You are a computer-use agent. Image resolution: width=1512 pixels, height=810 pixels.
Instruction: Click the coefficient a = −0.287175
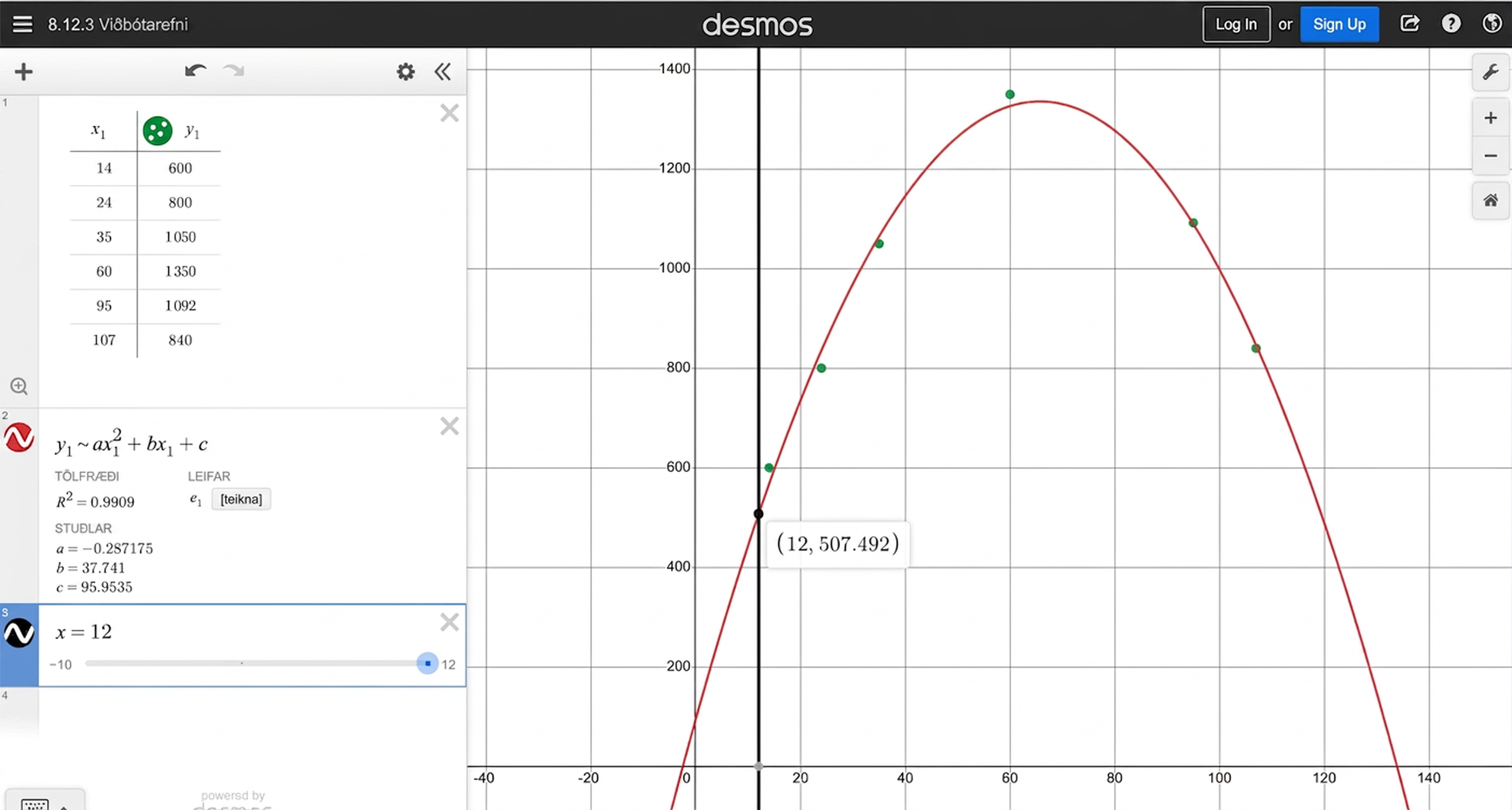[104, 548]
